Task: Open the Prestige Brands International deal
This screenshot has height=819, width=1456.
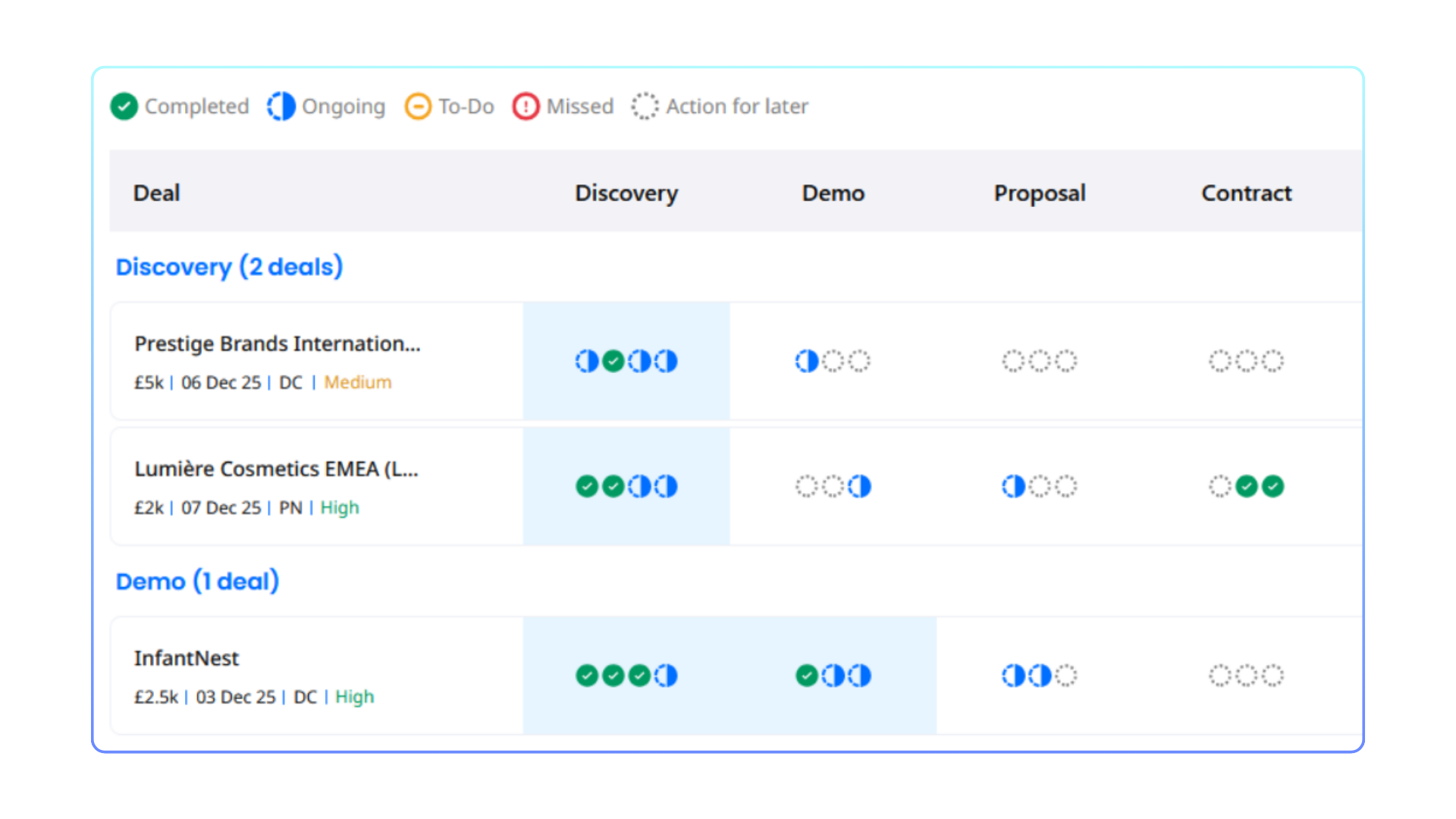Action: point(277,344)
